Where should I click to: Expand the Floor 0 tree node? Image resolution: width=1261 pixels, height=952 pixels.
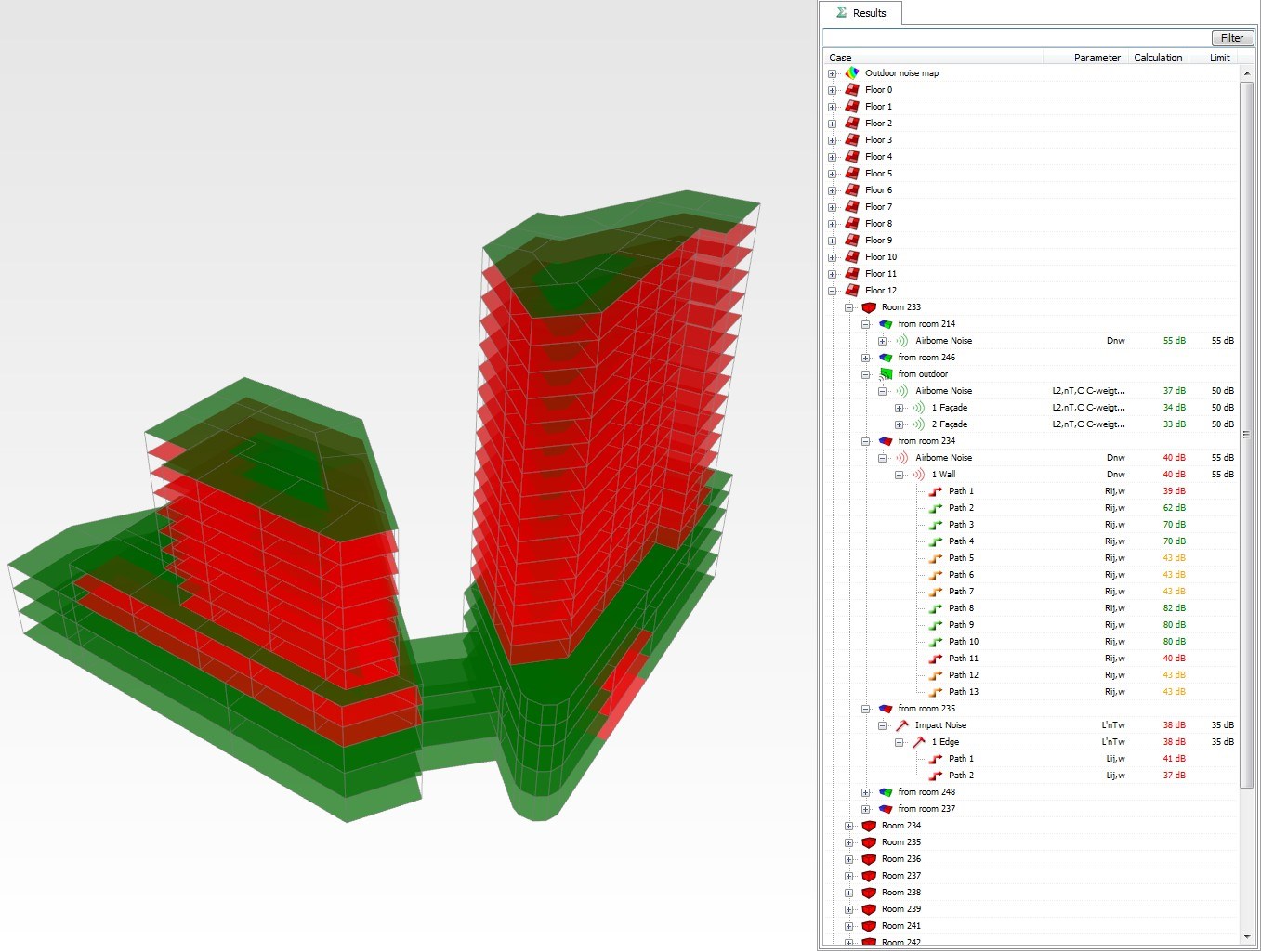(833, 91)
